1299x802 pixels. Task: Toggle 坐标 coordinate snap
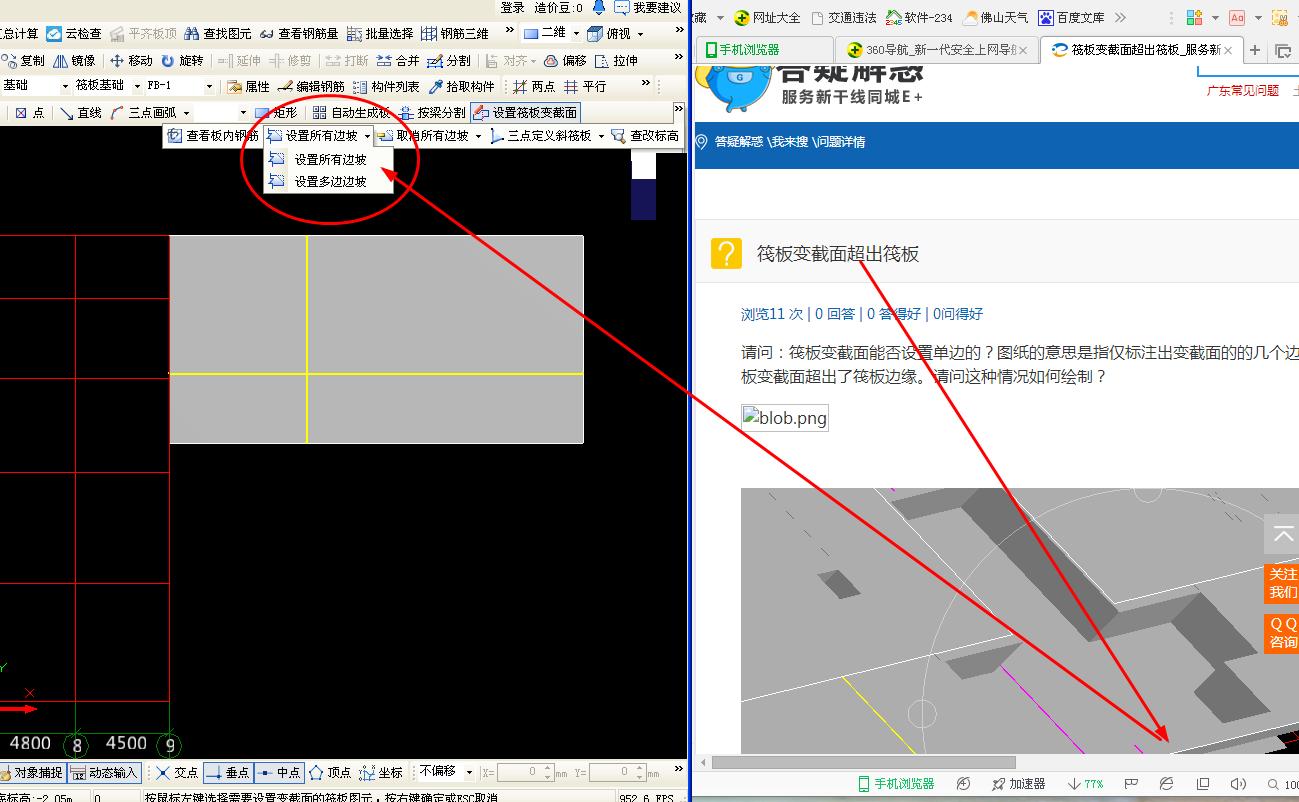[x=380, y=773]
